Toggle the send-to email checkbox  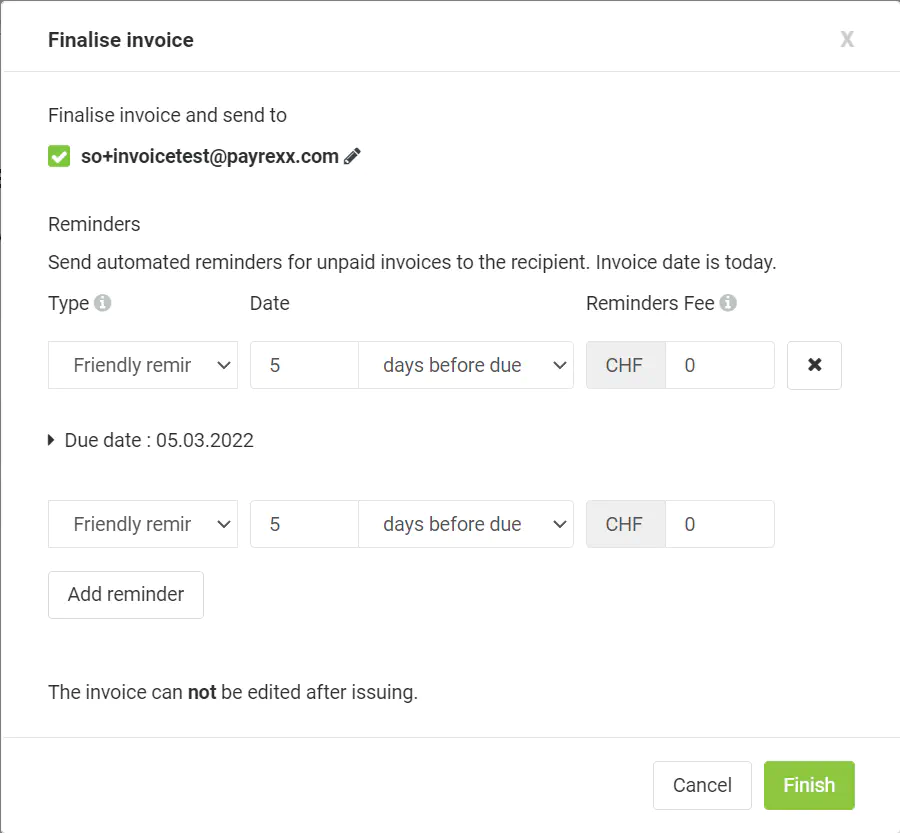(59, 156)
